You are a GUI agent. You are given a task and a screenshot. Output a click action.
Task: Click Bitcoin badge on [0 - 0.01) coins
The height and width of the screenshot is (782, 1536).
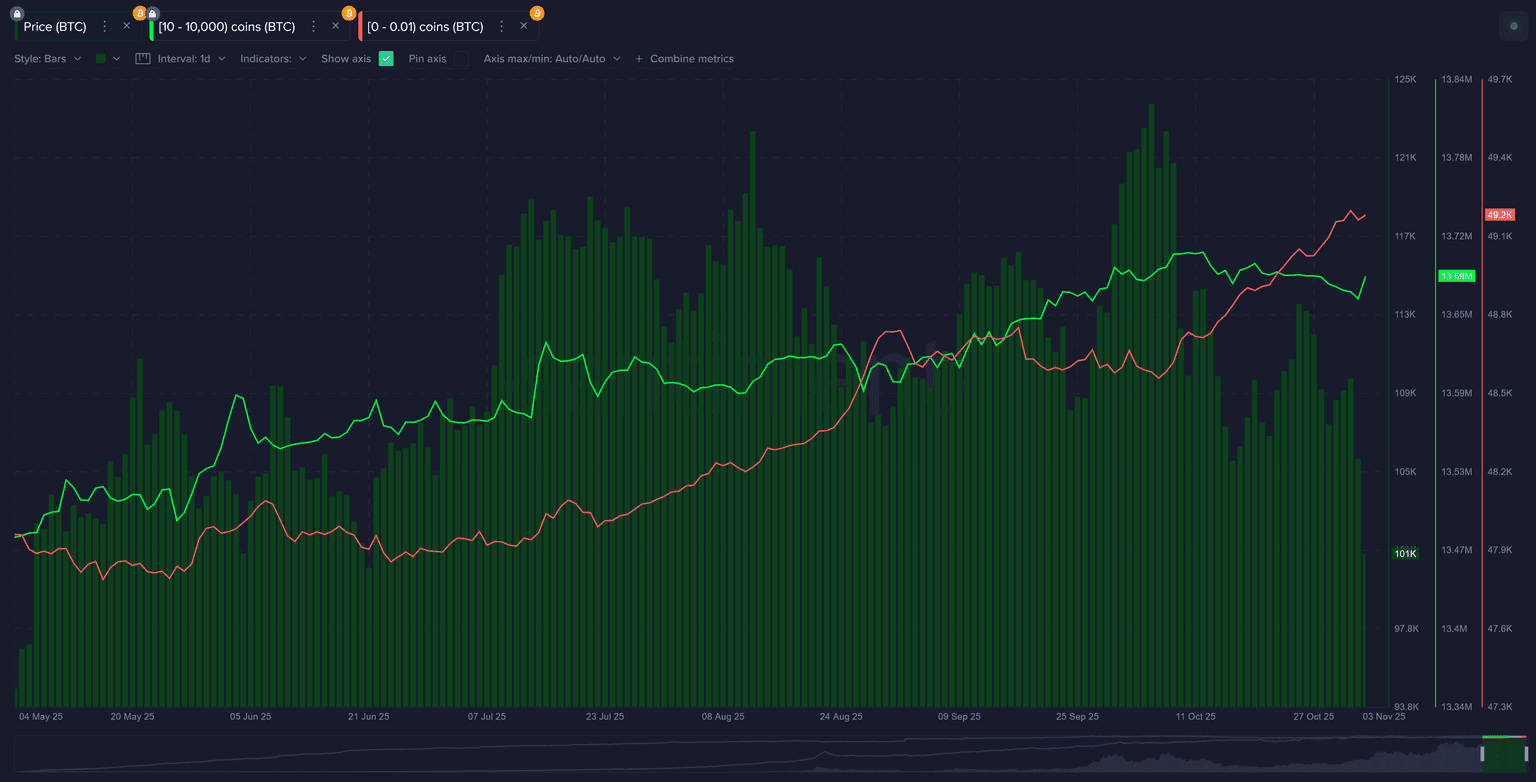coord(537,13)
